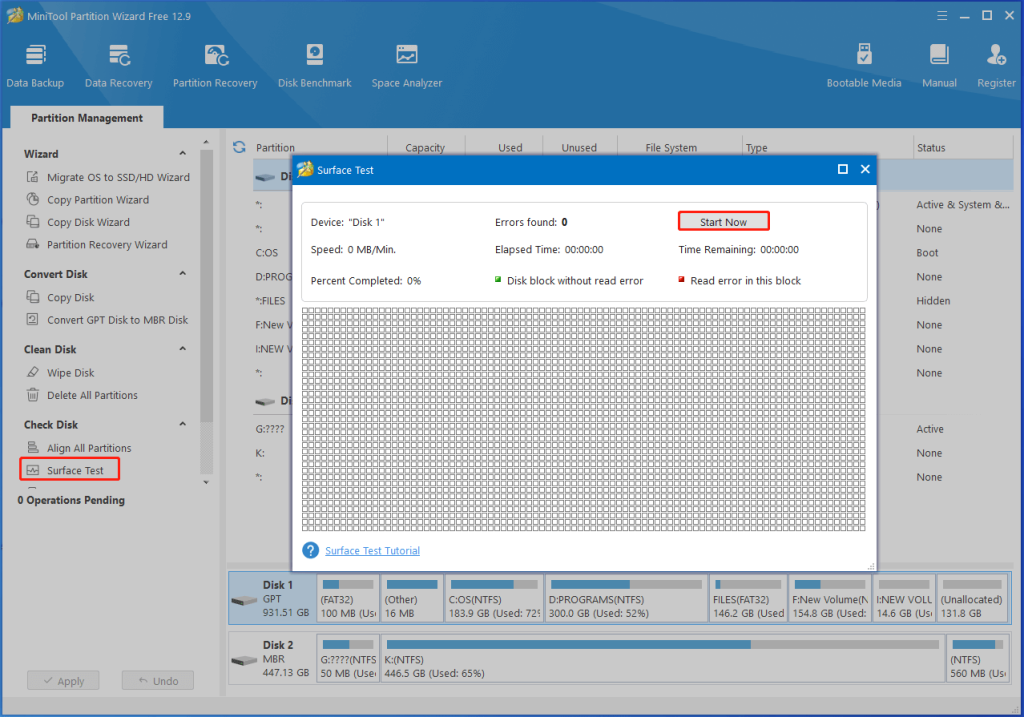Click 'Active & System' status cell
1024x717 pixels.
[x=963, y=204]
